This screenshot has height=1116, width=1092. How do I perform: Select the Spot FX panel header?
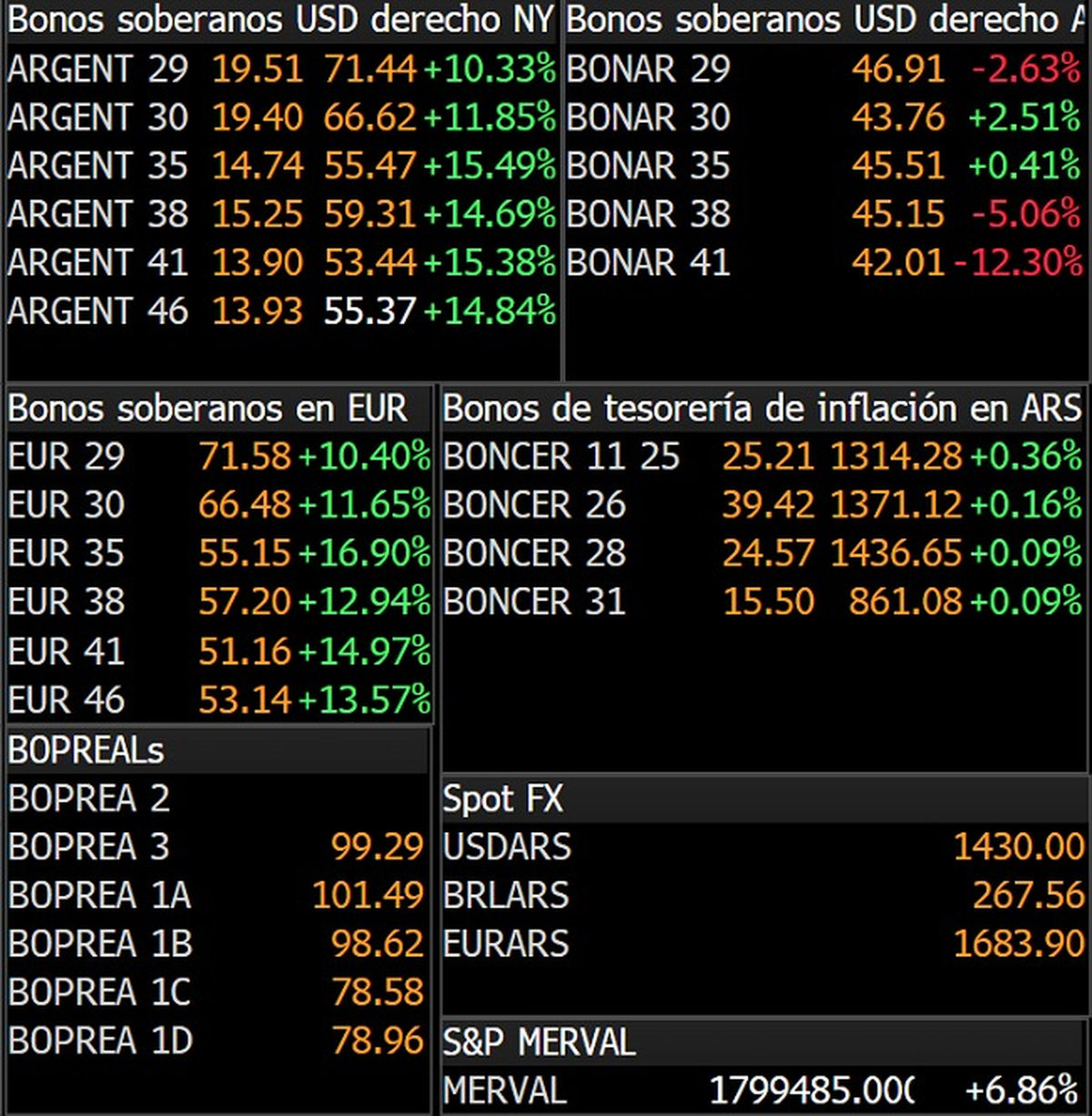[503, 799]
